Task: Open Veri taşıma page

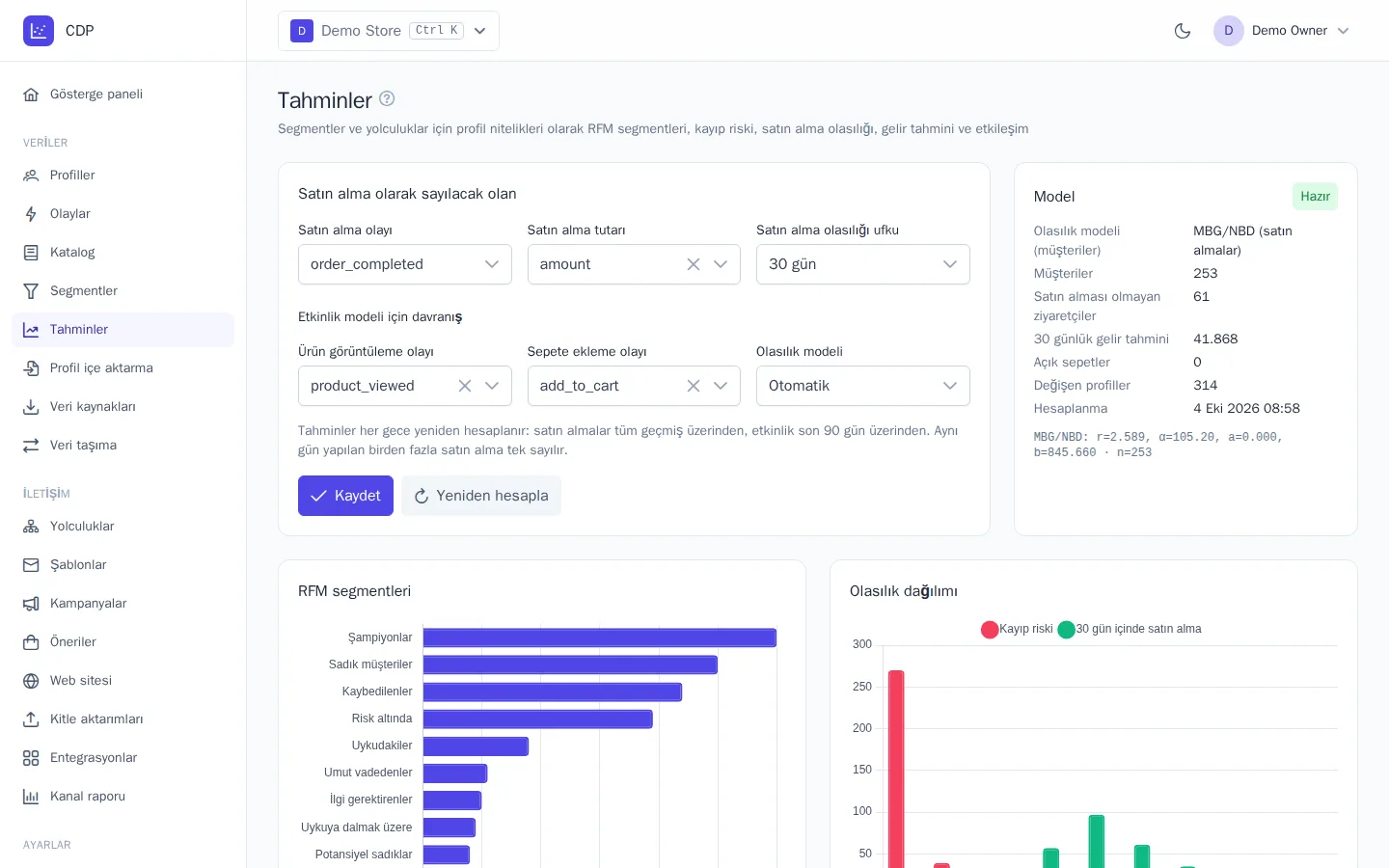Action: coord(123,446)
